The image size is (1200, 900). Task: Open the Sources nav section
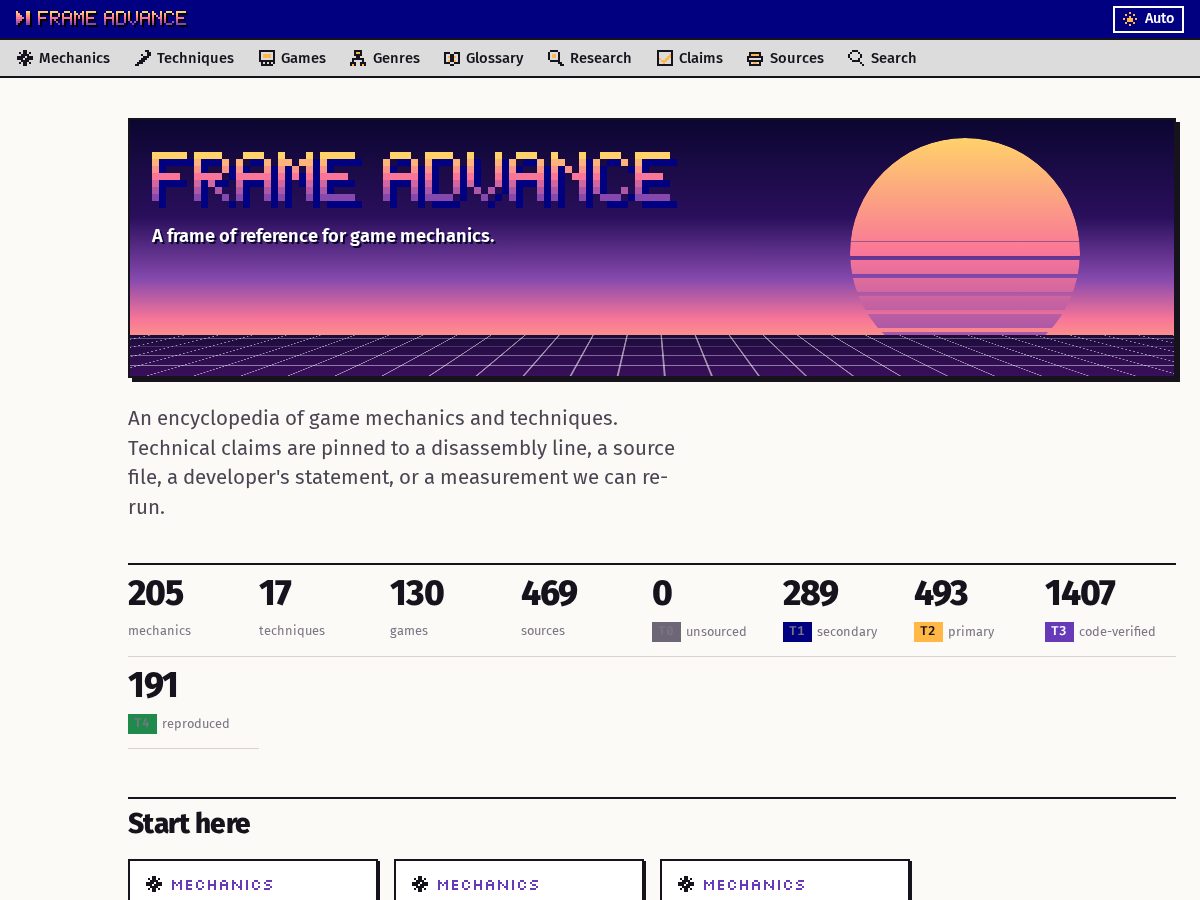pos(786,58)
